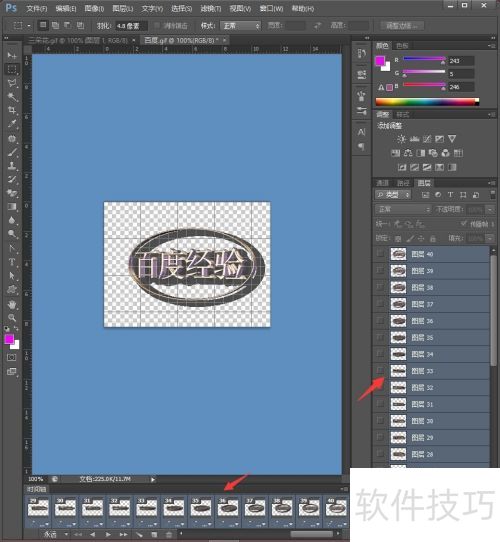Image resolution: width=500 pixels, height=542 pixels.
Task: Click the 调整边缘 refine edge button
Action: pyautogui.click(x=402, y=26)
